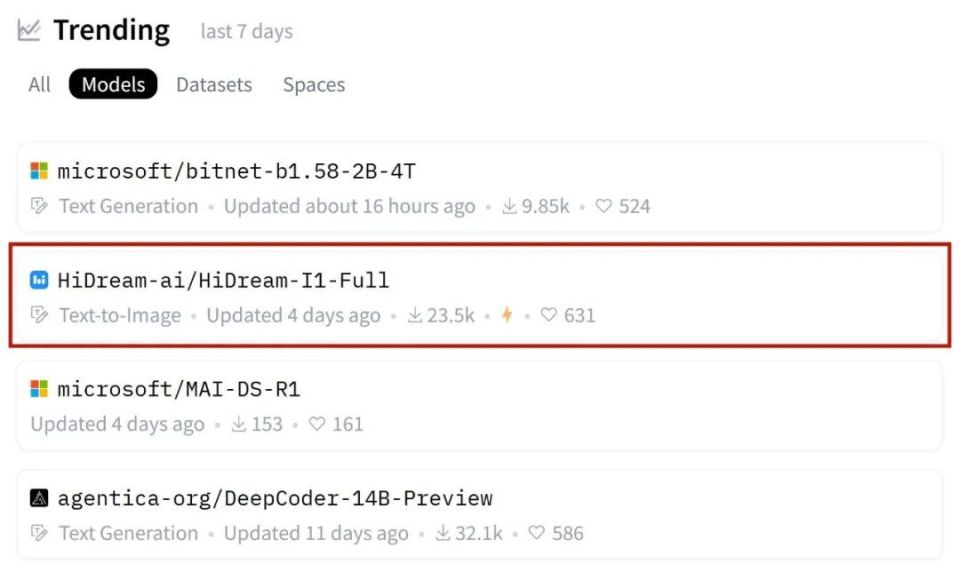Click the download icon next to 23.5k
This screenshot has width=960, height=572.
[x=415, y=315]
